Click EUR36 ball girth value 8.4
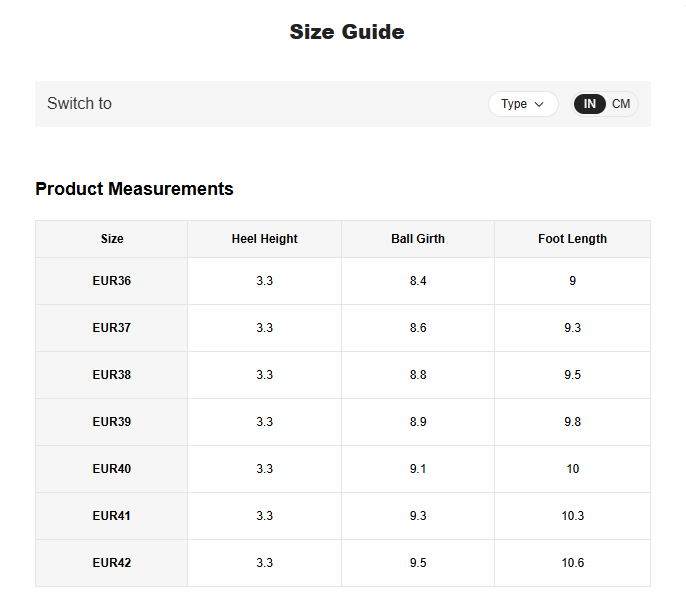 tap(418, 281)
